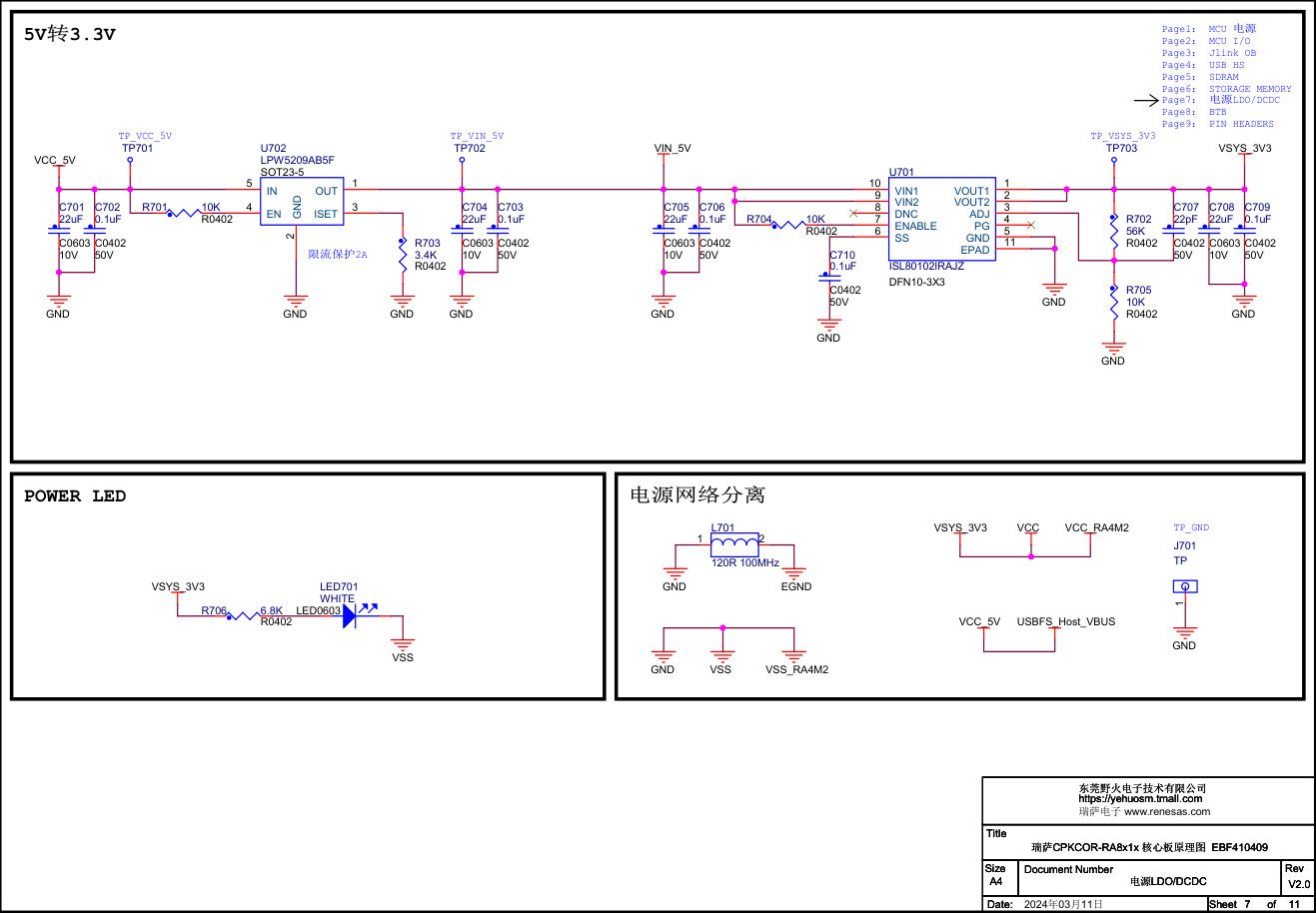This screenshot has width=1316, height=913.
Task: Select the VSYS_3V3 power port near TP703
Action: click(1245, 148)
